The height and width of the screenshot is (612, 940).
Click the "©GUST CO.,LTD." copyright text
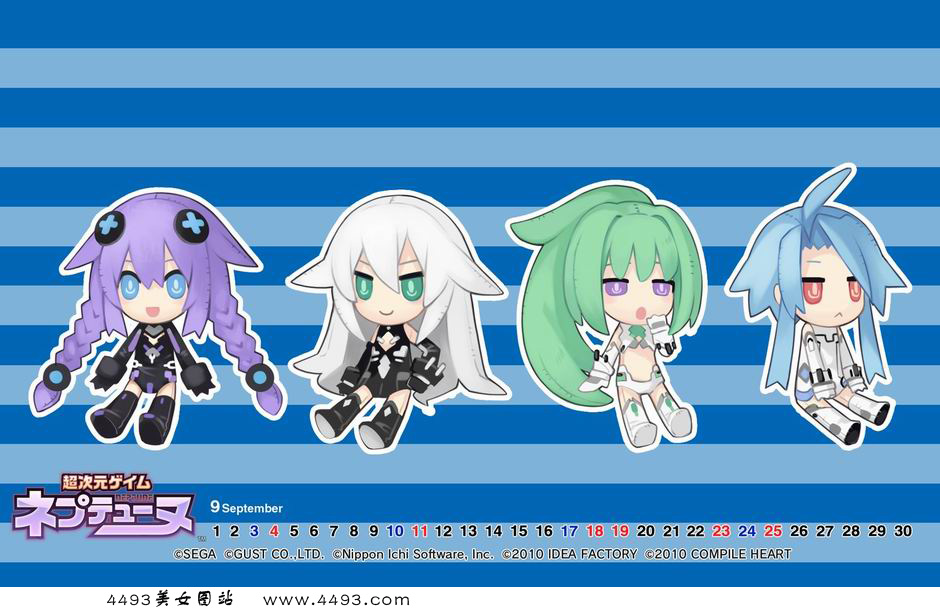[274, 554]
